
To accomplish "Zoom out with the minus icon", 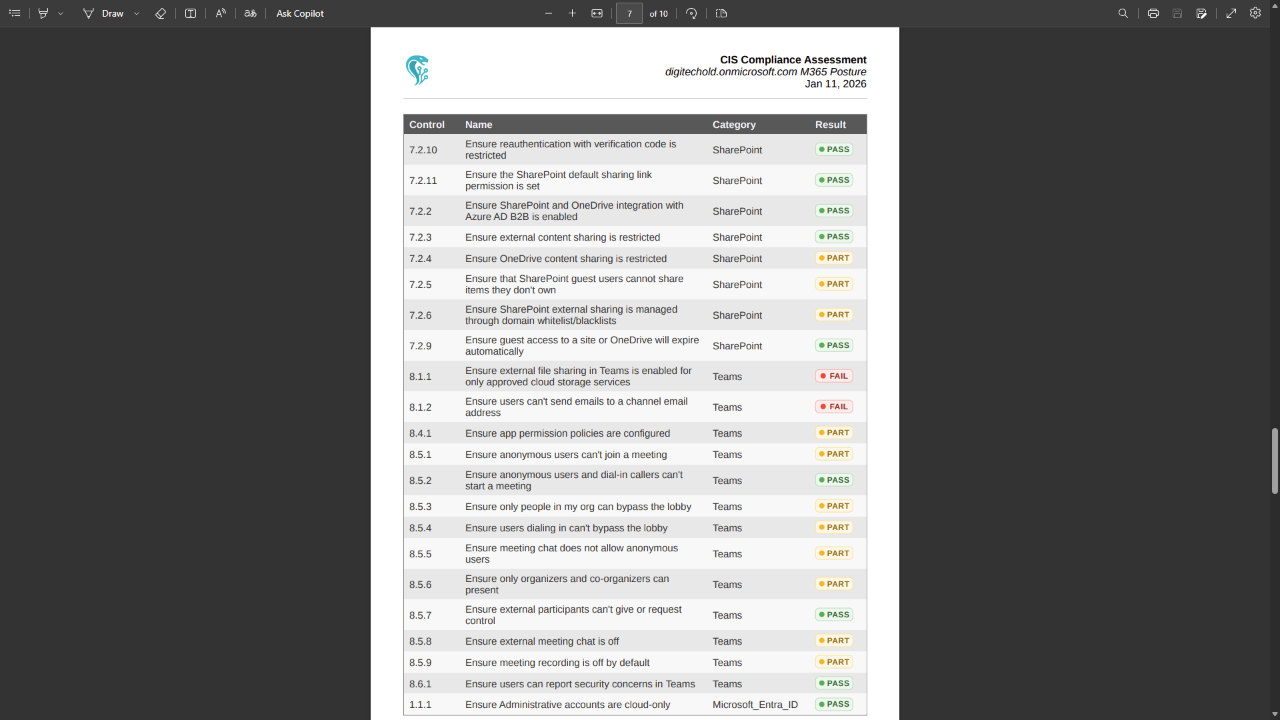I will (x=548, y=14).
